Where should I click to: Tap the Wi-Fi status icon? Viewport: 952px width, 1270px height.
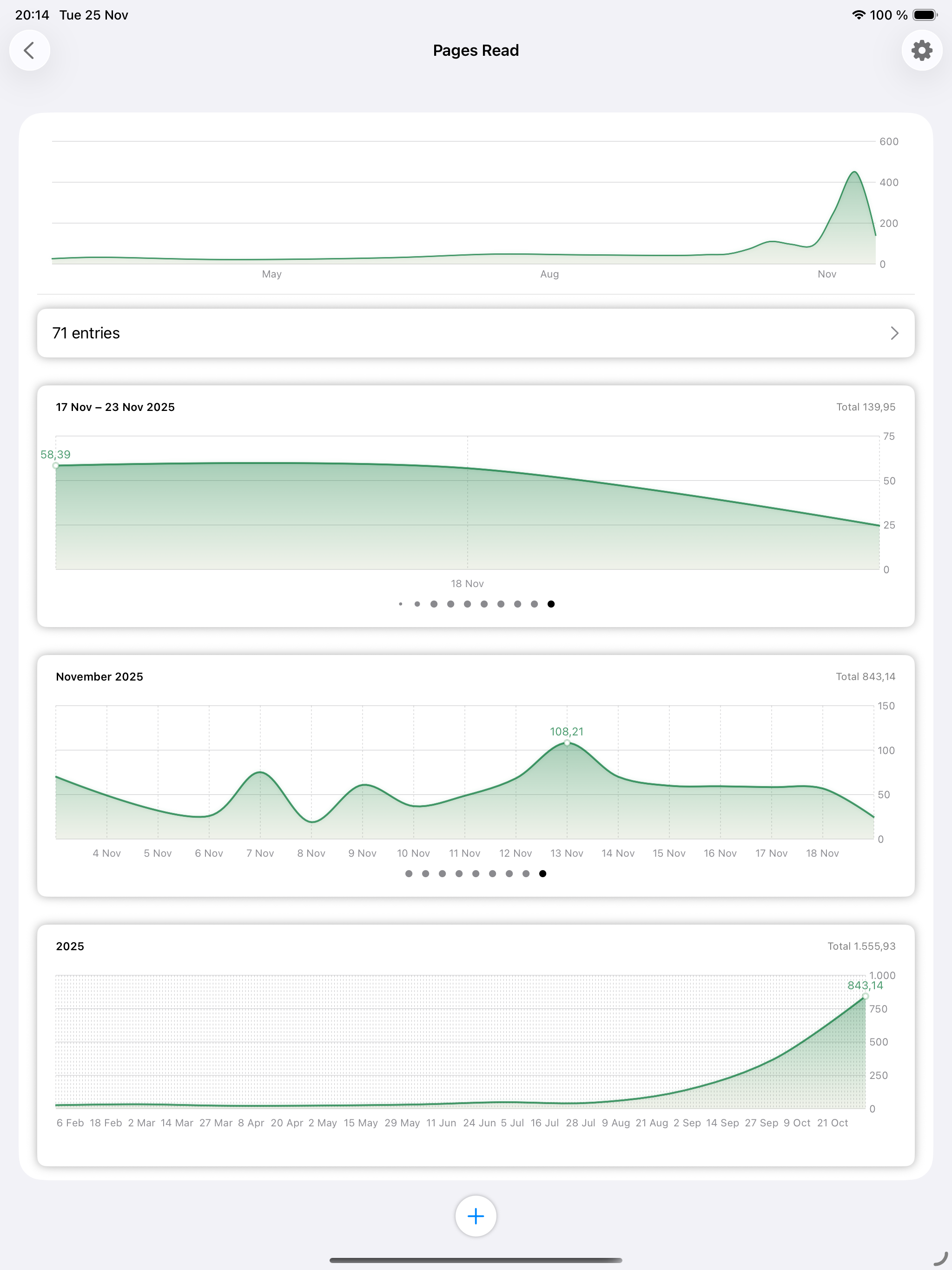click(858, 15)
